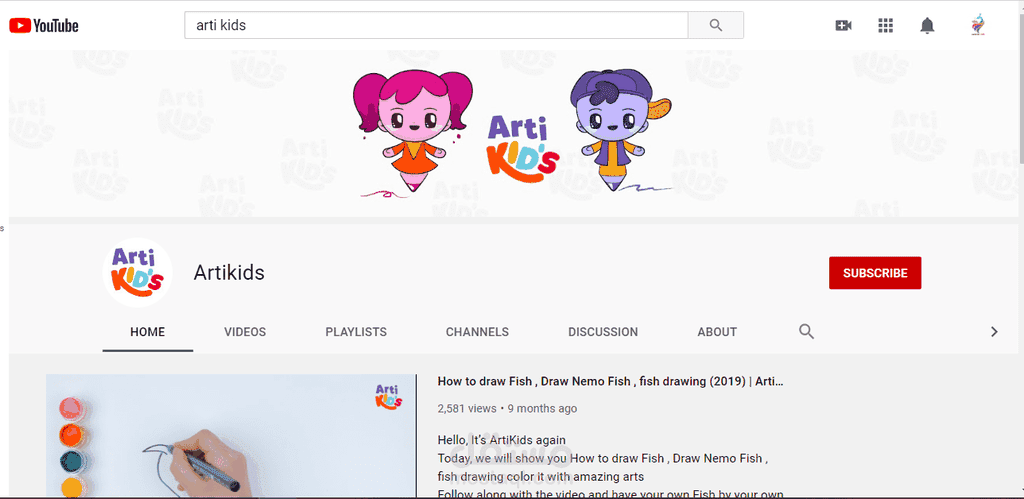The height and width of the screenshot is (499, 1024).
Task: Click the 9 months ago text
Action: (542, 409)
